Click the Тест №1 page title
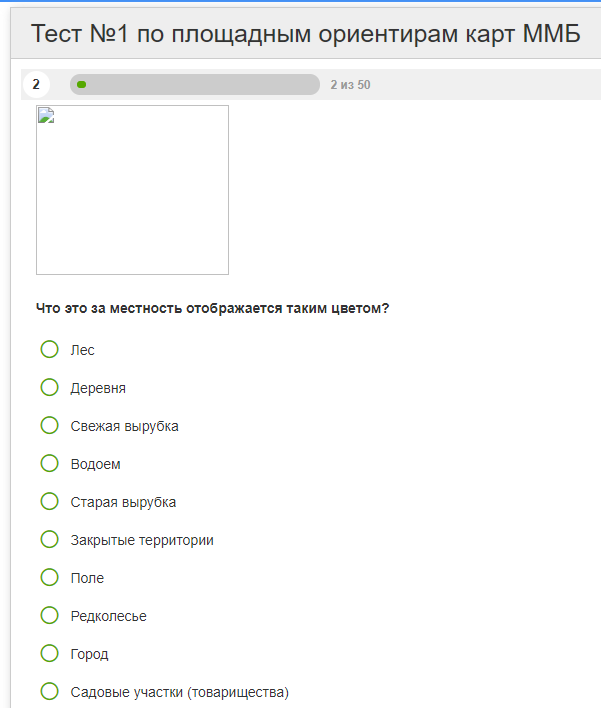Viewport: 601px width, 708px height. tap(306, 33)
